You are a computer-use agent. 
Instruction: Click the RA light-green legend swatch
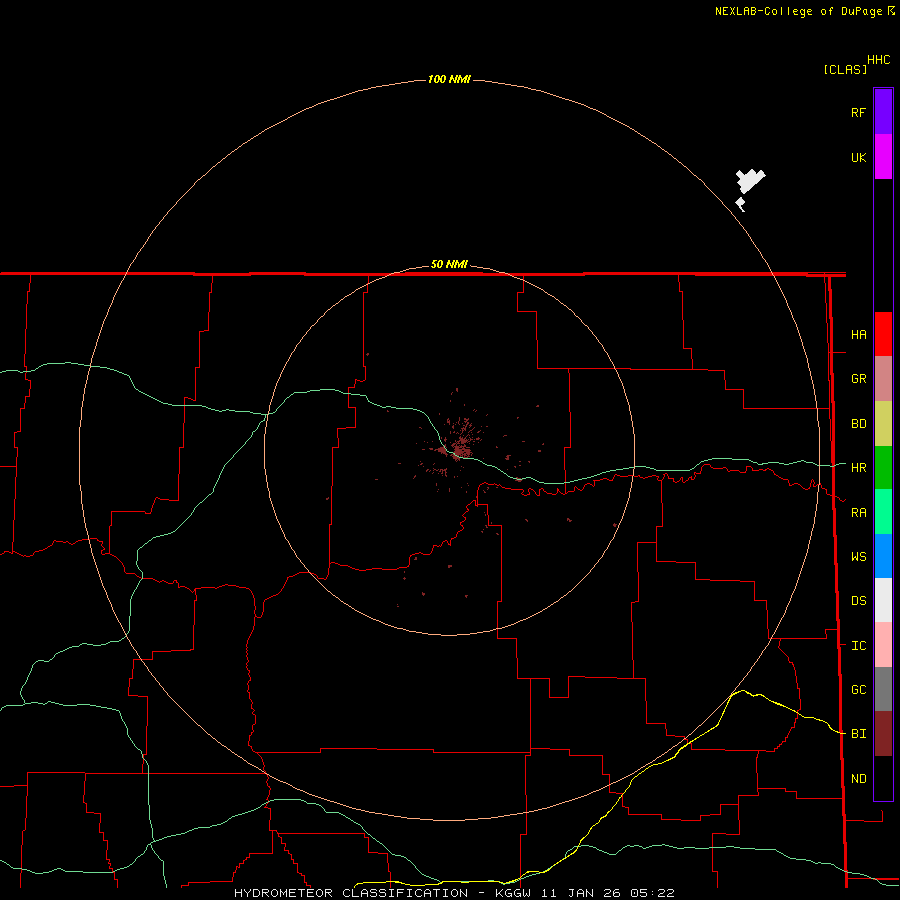pyautogui.click(x=883, y=512)
